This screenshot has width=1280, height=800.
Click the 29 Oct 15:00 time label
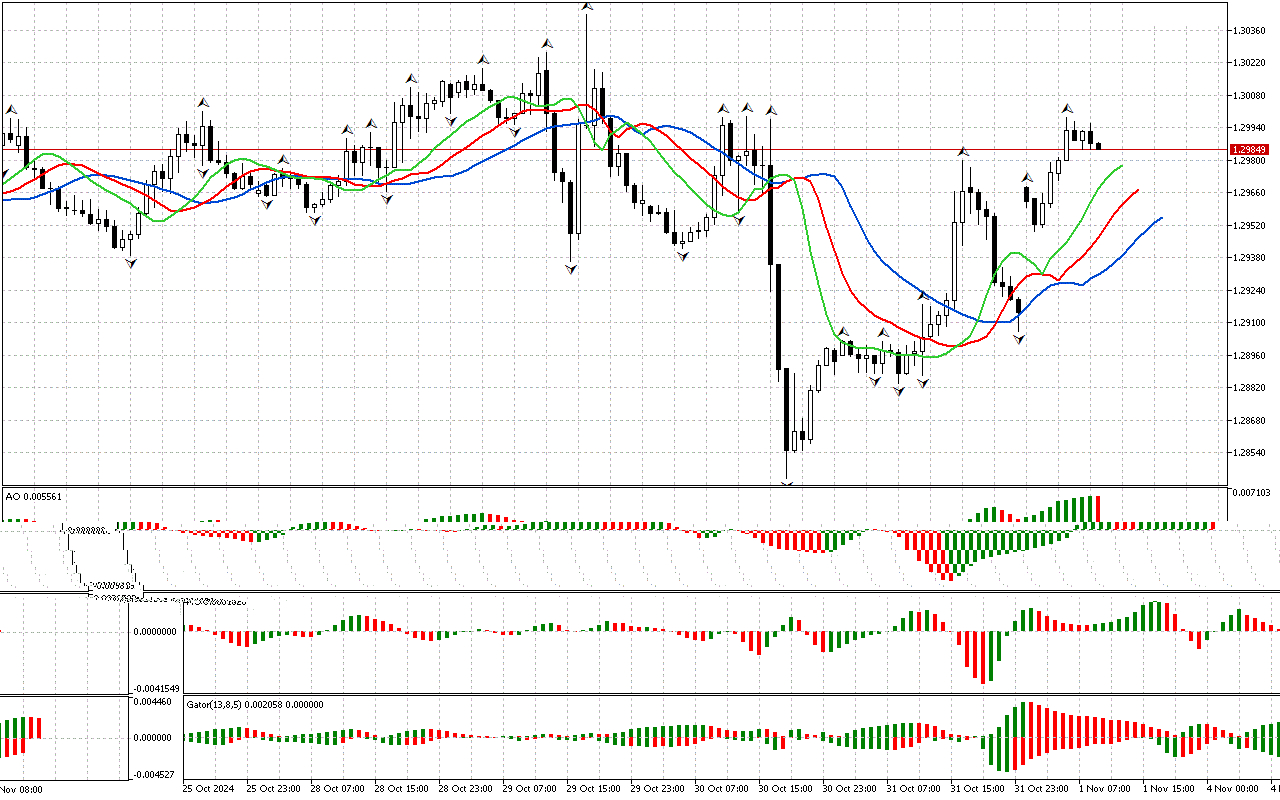click(594, 789)
